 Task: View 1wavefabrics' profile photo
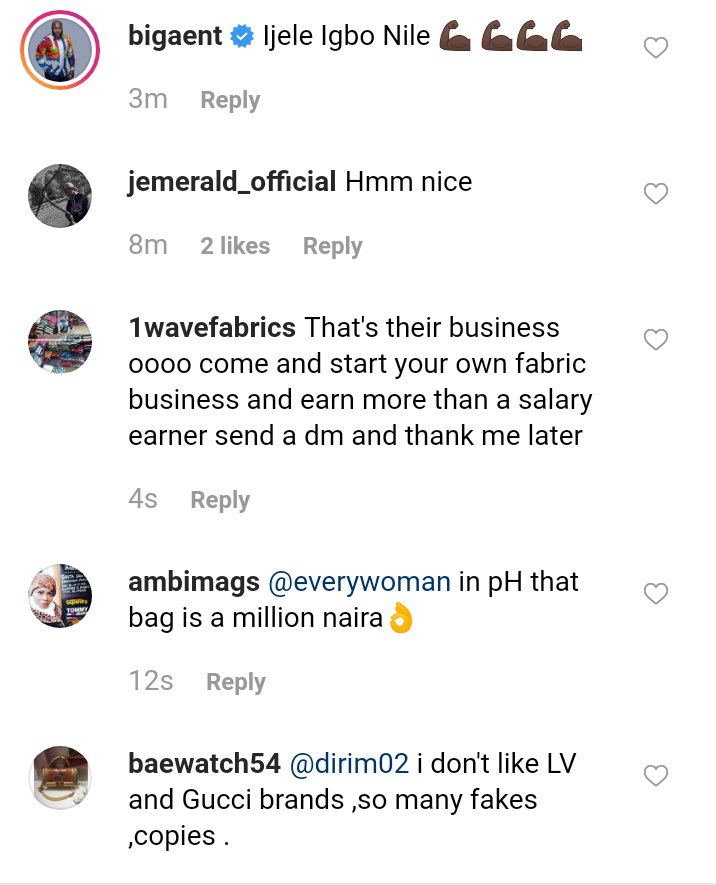click(60, 342)
